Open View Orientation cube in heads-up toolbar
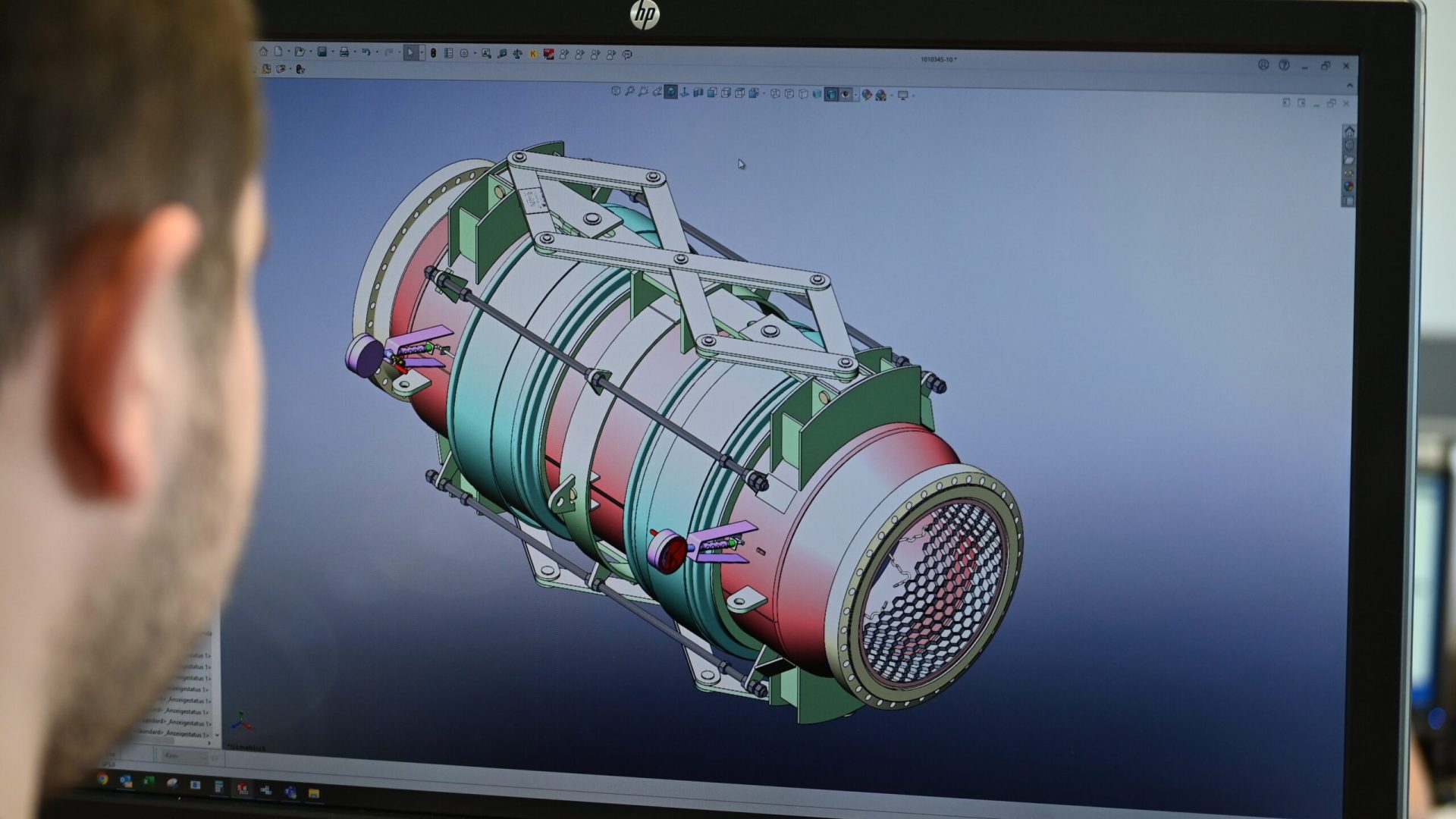Image resolution: width=1456 pixels, height=819 pixels. (616, 91)
